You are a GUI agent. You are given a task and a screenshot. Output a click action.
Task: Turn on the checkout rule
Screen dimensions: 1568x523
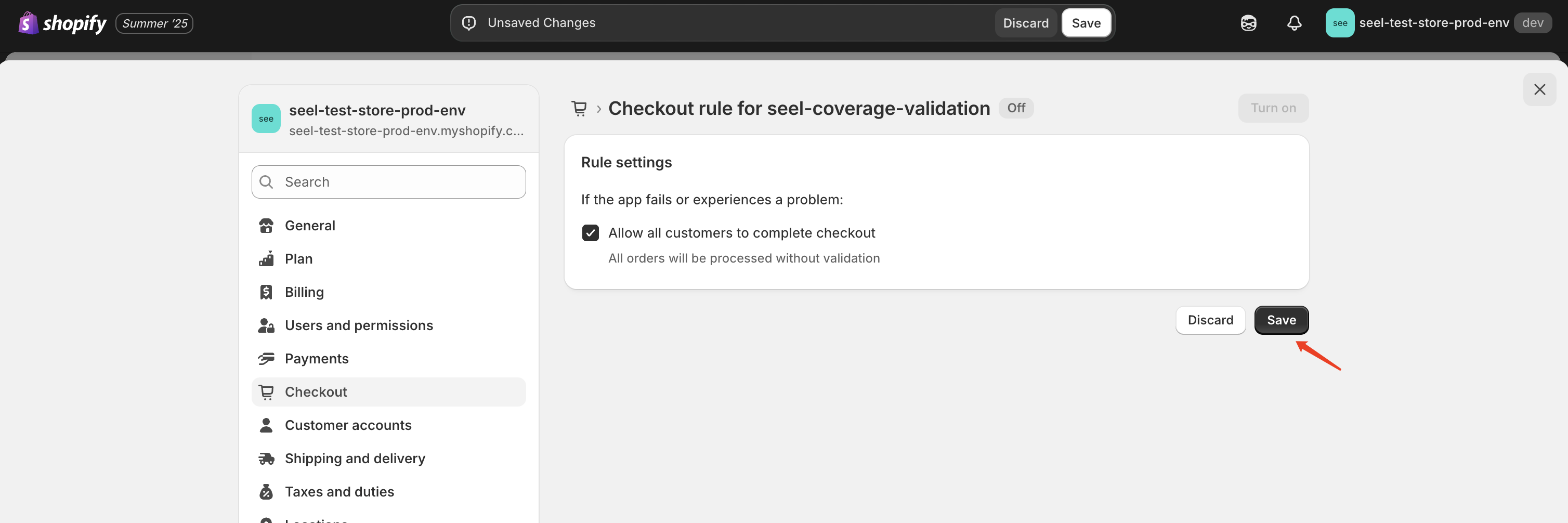click(x=1273, y=108)
